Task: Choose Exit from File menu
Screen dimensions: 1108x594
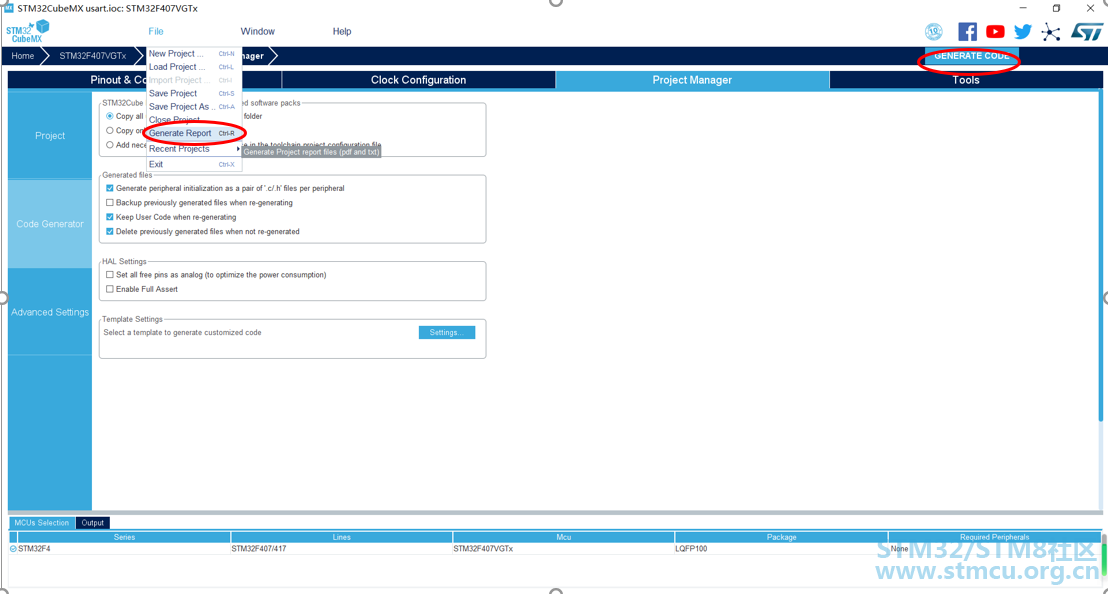Action: (193, 165)
